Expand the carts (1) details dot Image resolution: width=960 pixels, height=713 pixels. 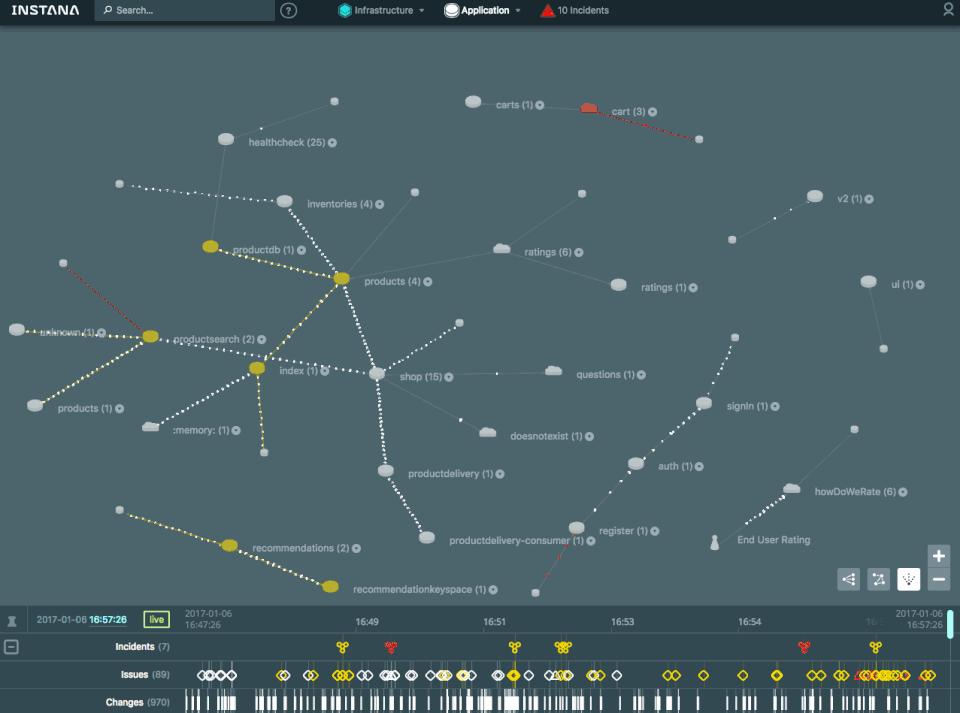click(539, 105)
